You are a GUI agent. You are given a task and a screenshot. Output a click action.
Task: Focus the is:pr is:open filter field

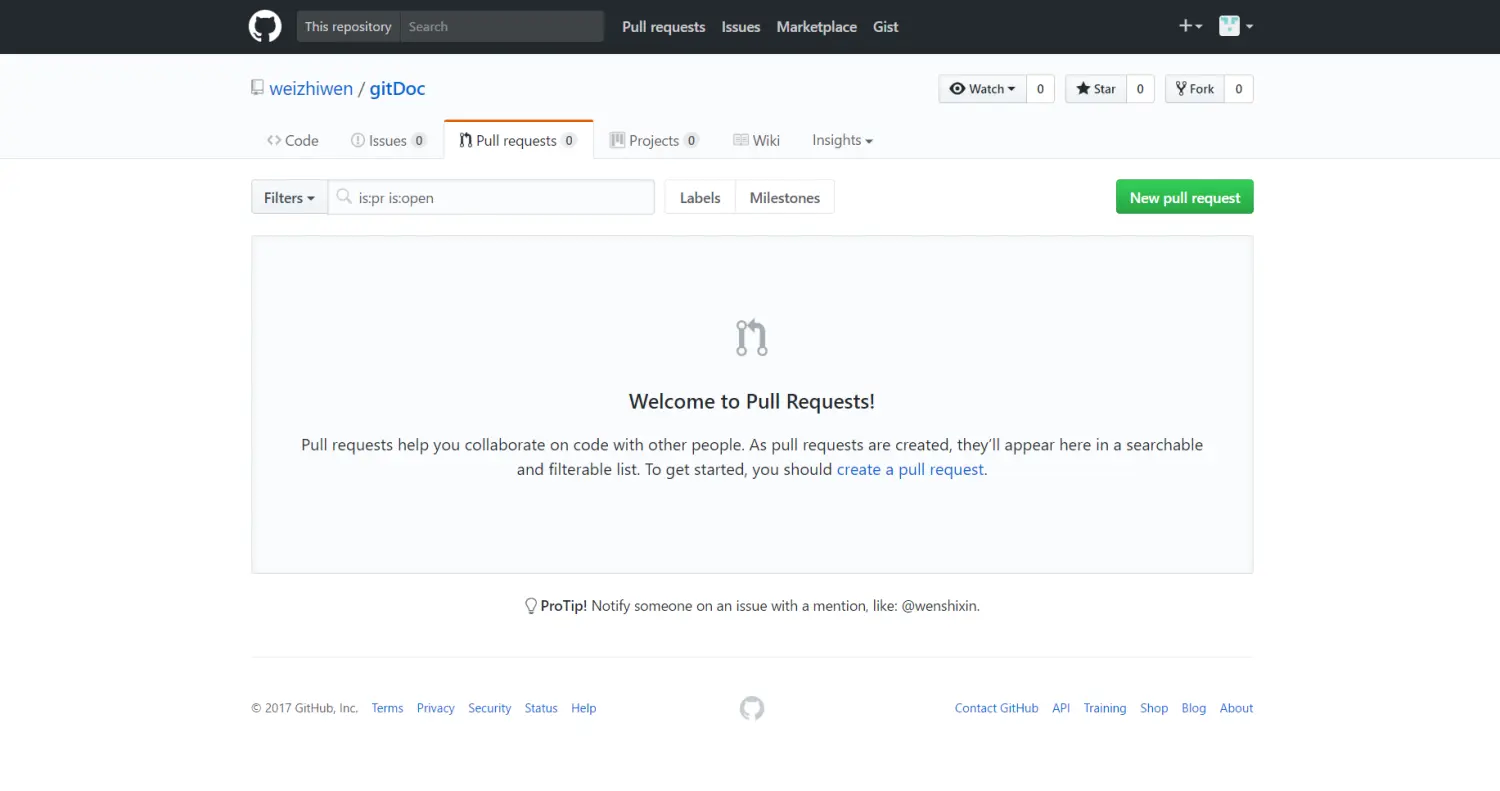491,197
